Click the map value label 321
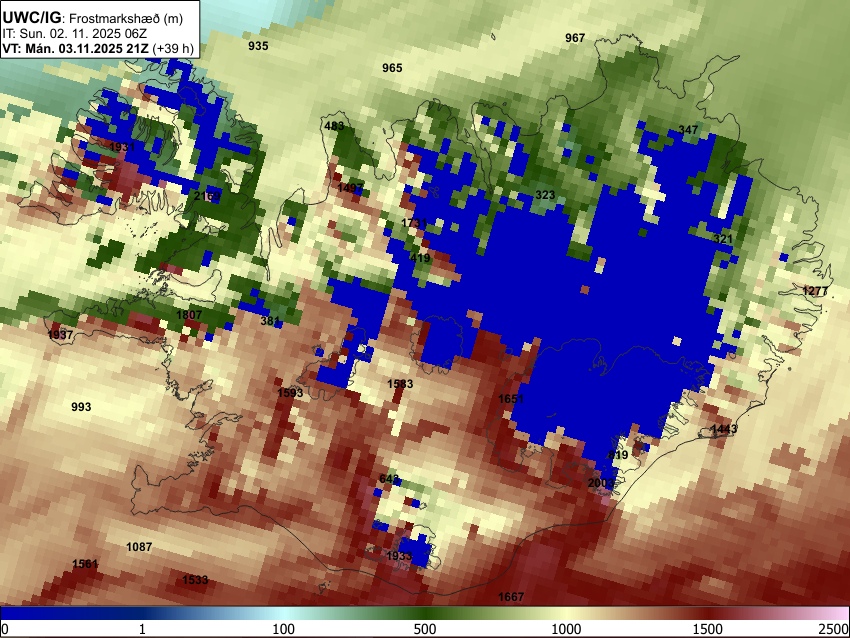The width and height of the screenshot is (850, 638). coord(723,239)
